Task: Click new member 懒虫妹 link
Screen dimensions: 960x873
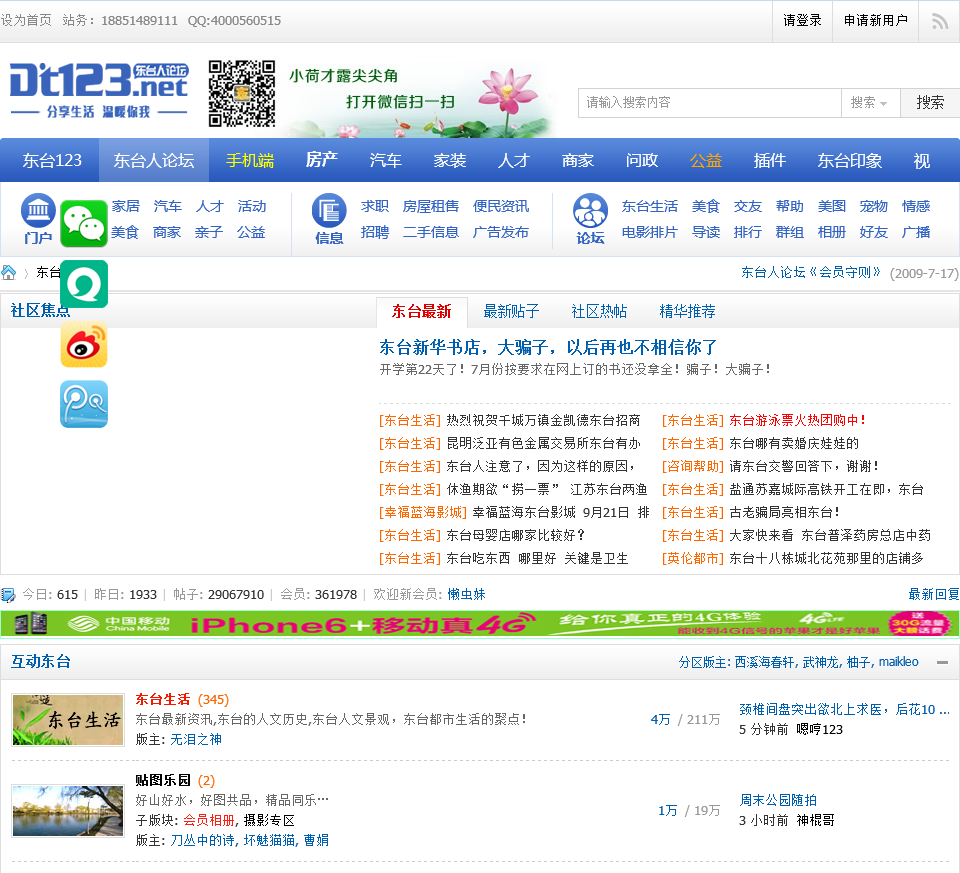Action: coord(467,594)
